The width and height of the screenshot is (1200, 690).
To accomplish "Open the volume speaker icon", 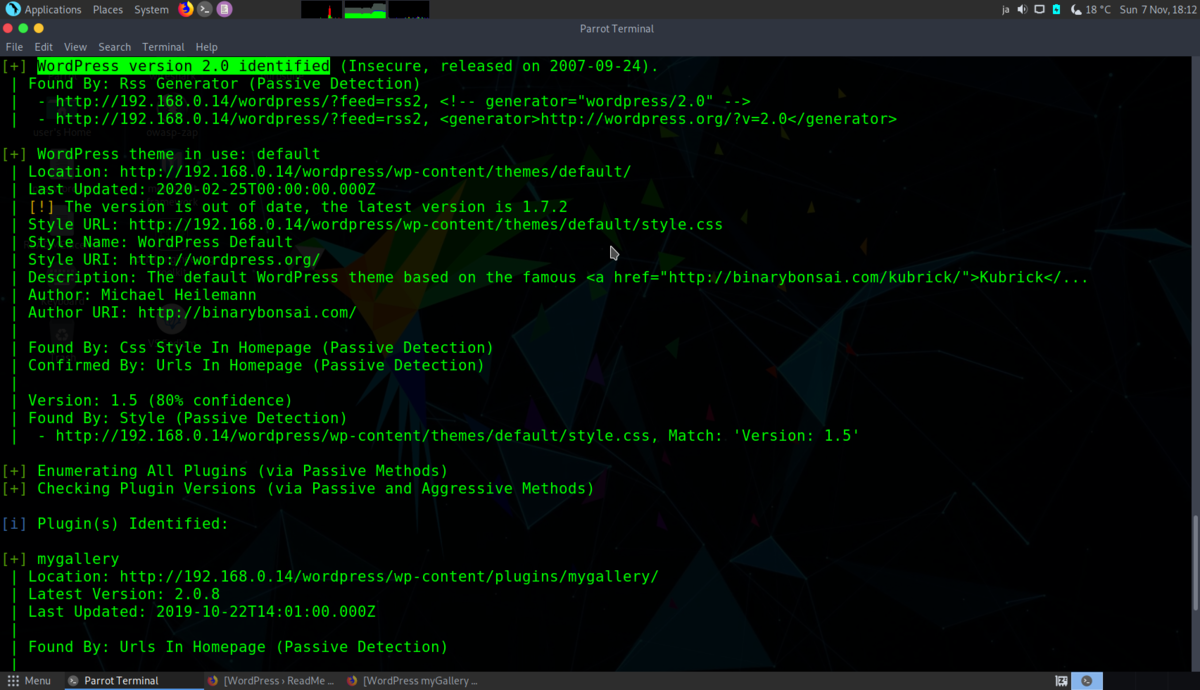I will [x=1022, y=10].
